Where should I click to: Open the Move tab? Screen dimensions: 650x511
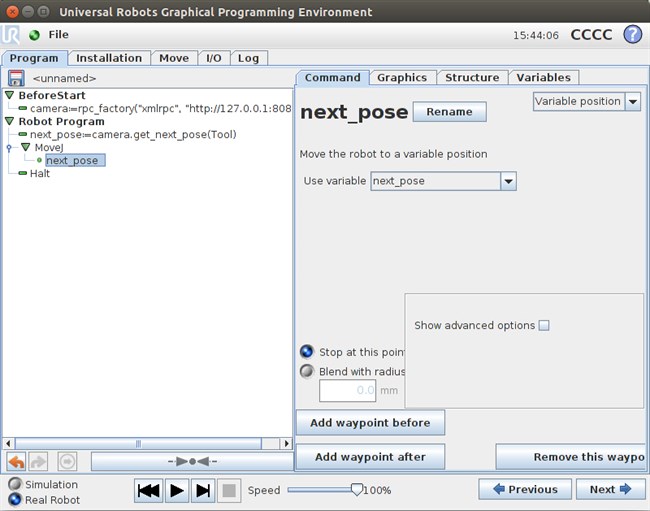click(174, 58)
